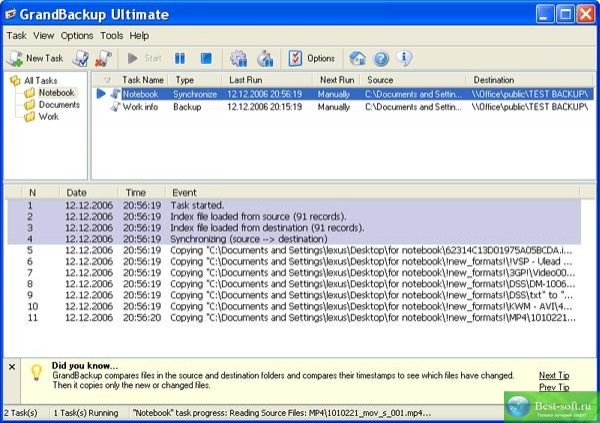
Task: Click the Next Tip link
Action: coord(553,375)
